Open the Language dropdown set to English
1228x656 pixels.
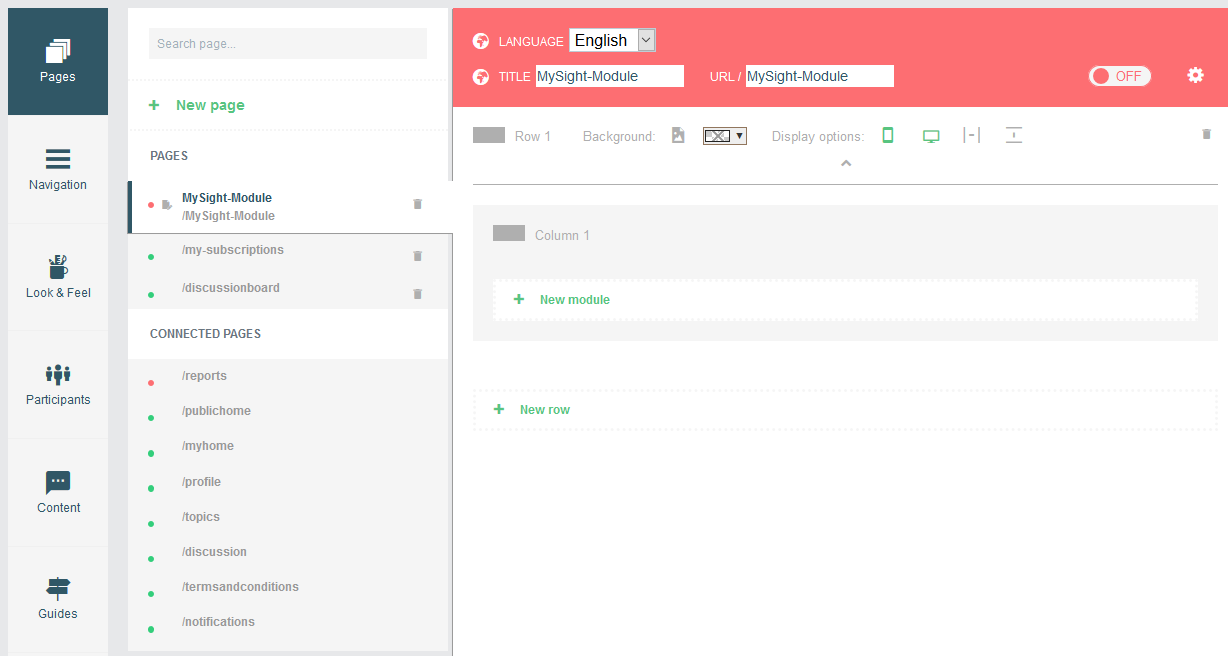pos(612,40)
